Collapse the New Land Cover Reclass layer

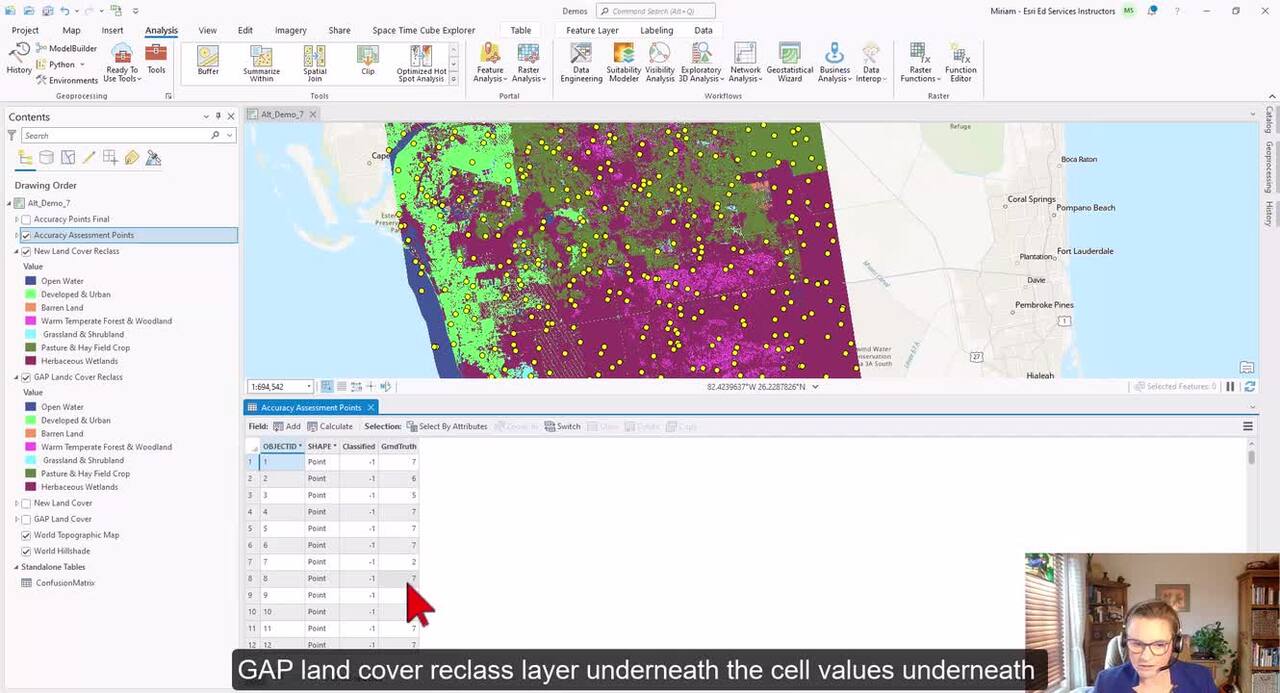[17, 251]
